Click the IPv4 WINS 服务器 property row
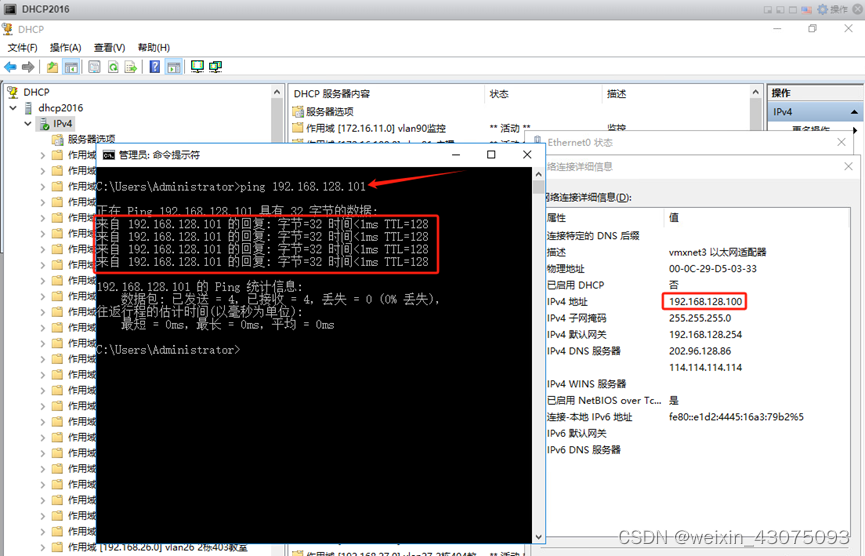Image resolution: width=865 pixels, height=556 pixels. pos(697,383)
